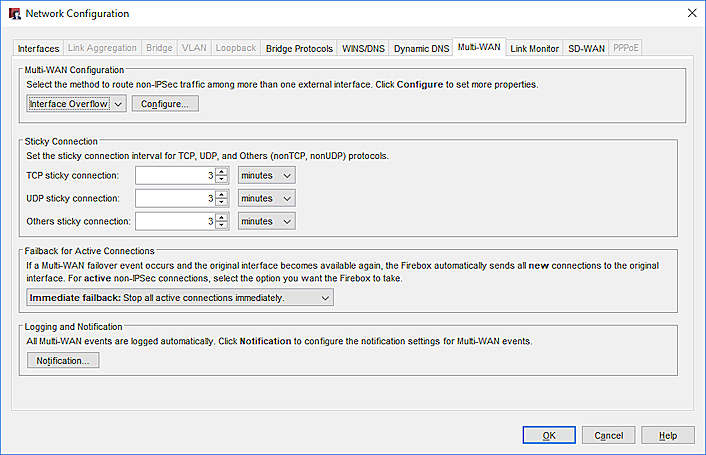This screenshot has height=455, width=706.
Task: Click the Configure... button
Action: pos(165,104)
